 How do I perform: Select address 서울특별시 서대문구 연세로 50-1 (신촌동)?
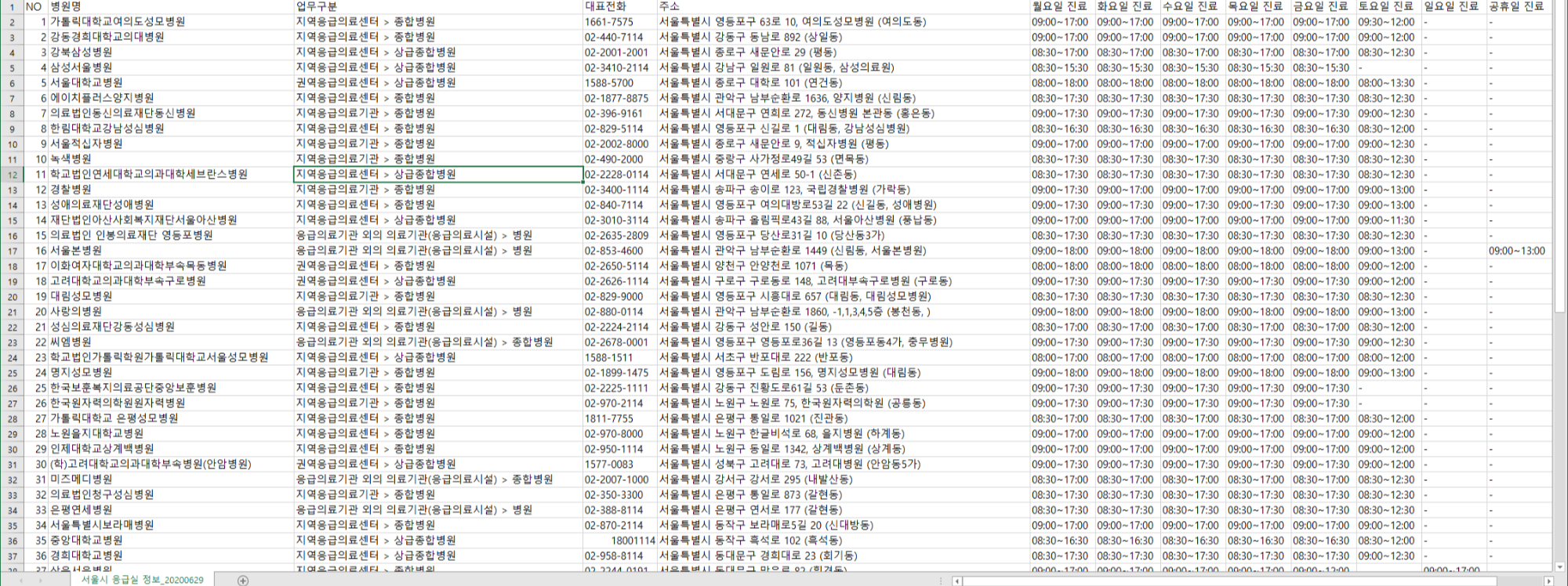pos(843,175)
